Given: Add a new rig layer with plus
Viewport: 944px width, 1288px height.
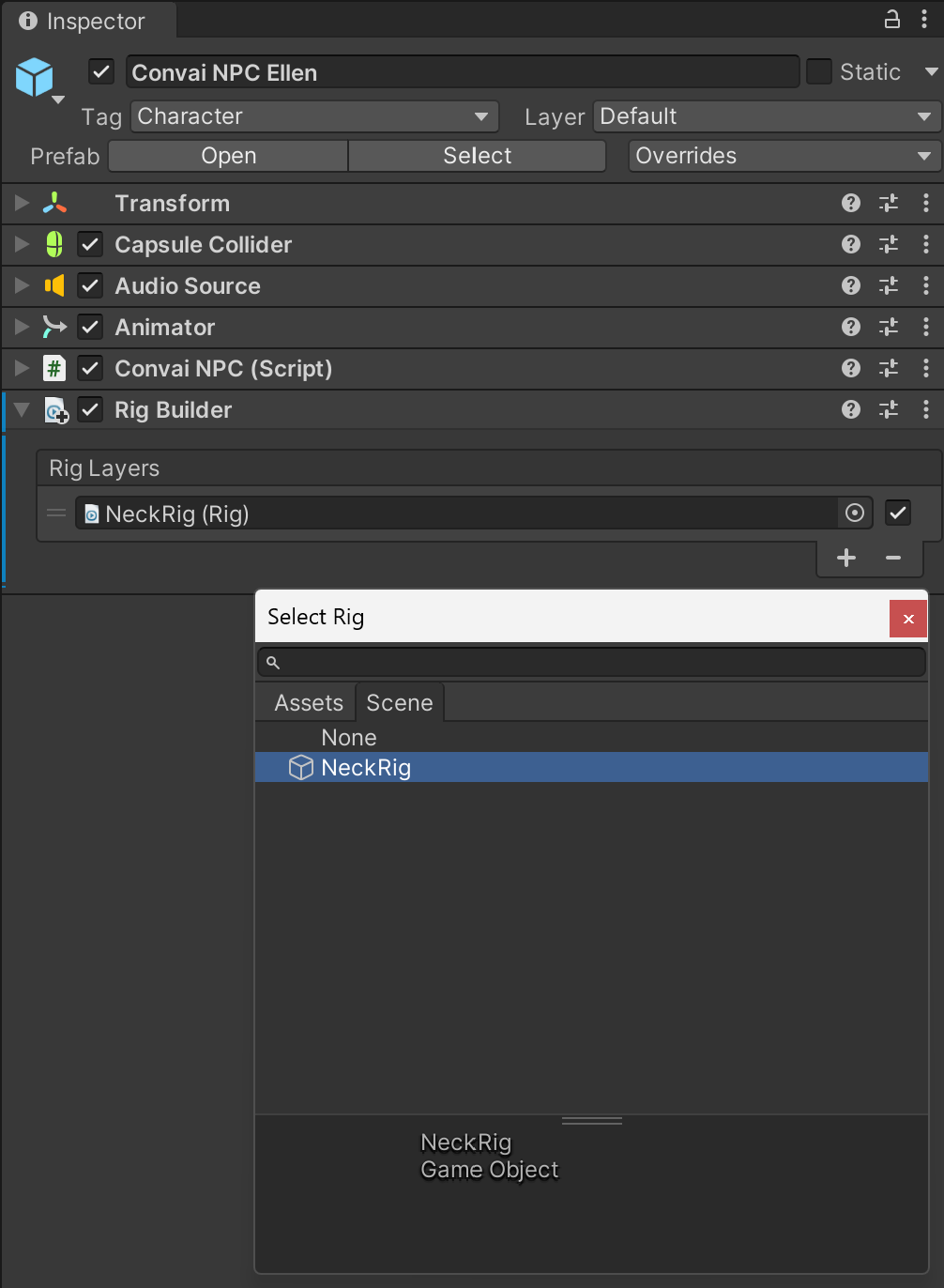Looking at the screenshot, I should 846,558.
